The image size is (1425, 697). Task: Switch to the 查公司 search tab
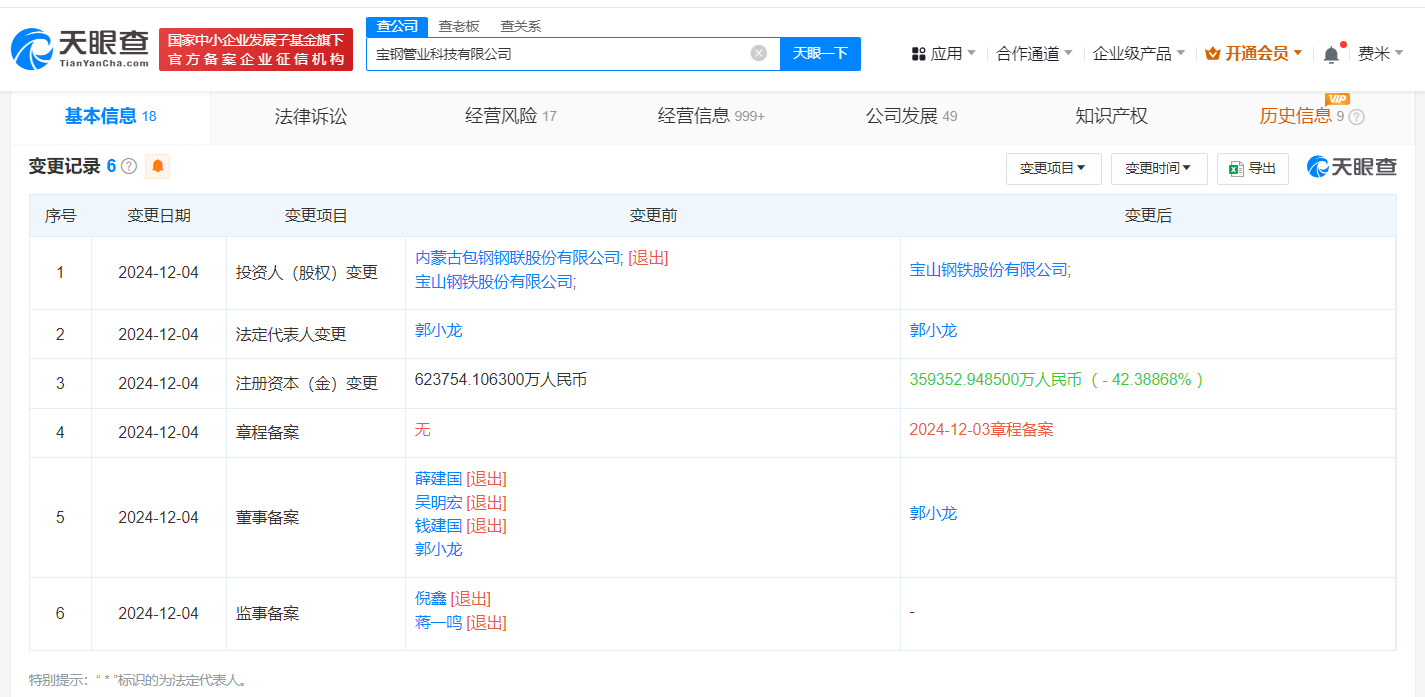pos(397,27)
